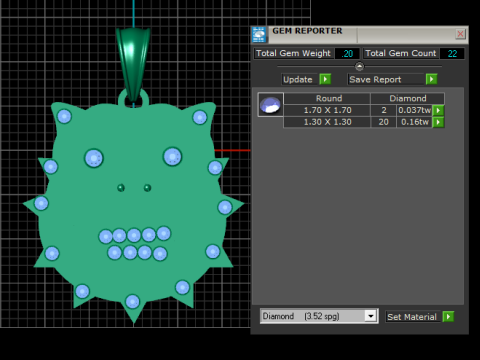The image size is (480, 360).
Task: Click the green arrow in the 0.16tw row
Action: pos(438,122)
